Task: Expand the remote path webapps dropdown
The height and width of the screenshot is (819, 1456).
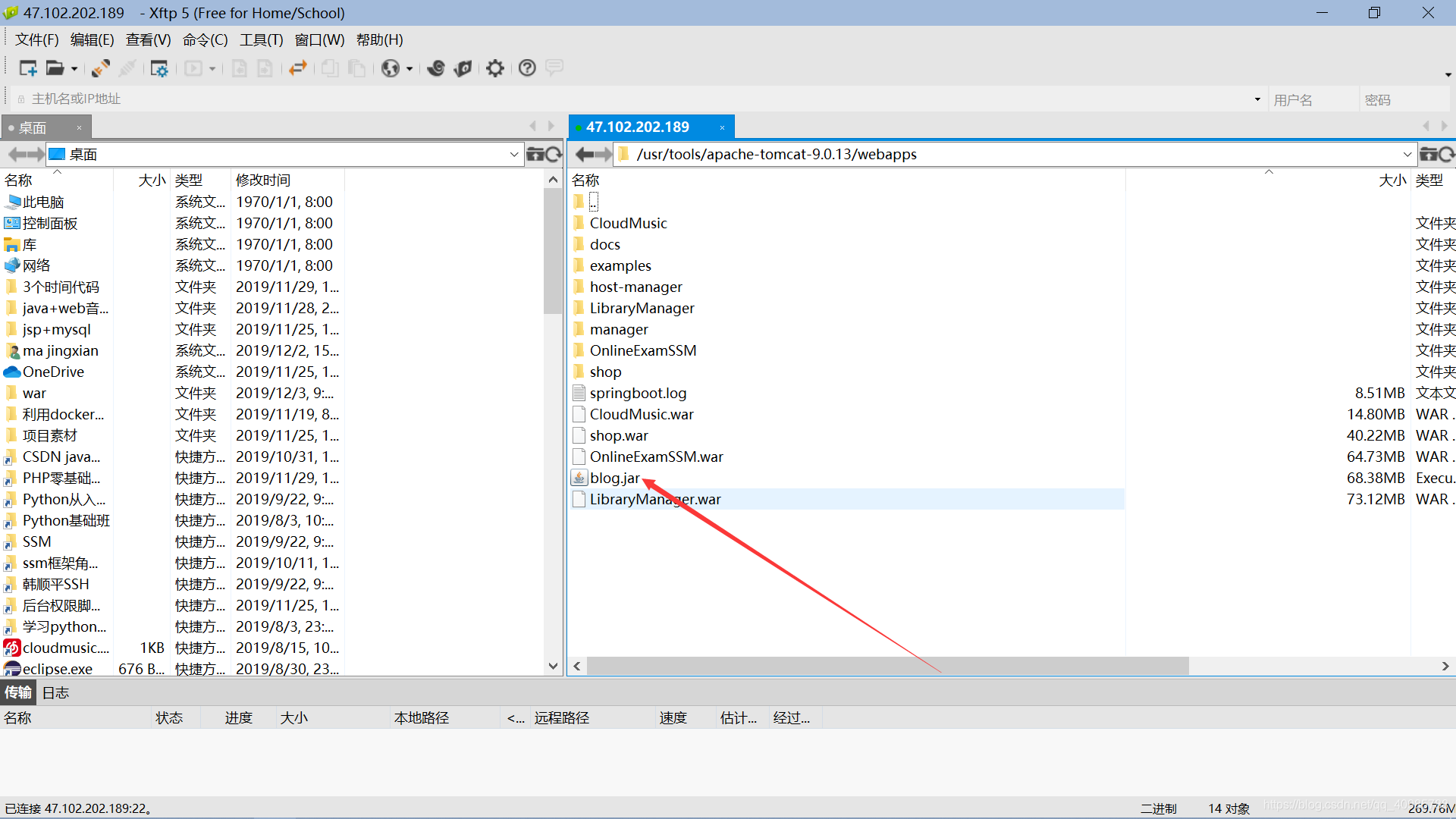Action: point(1407,155)
